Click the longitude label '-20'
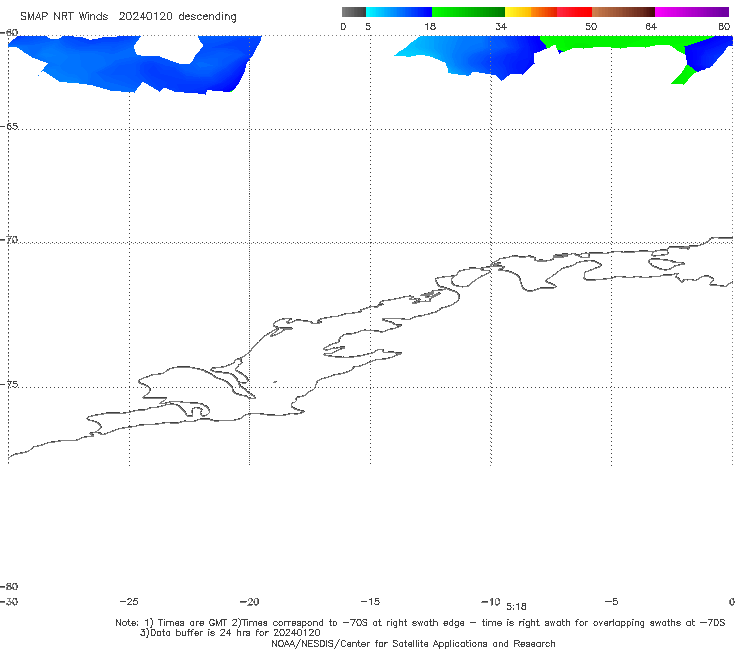 point(249,601)
